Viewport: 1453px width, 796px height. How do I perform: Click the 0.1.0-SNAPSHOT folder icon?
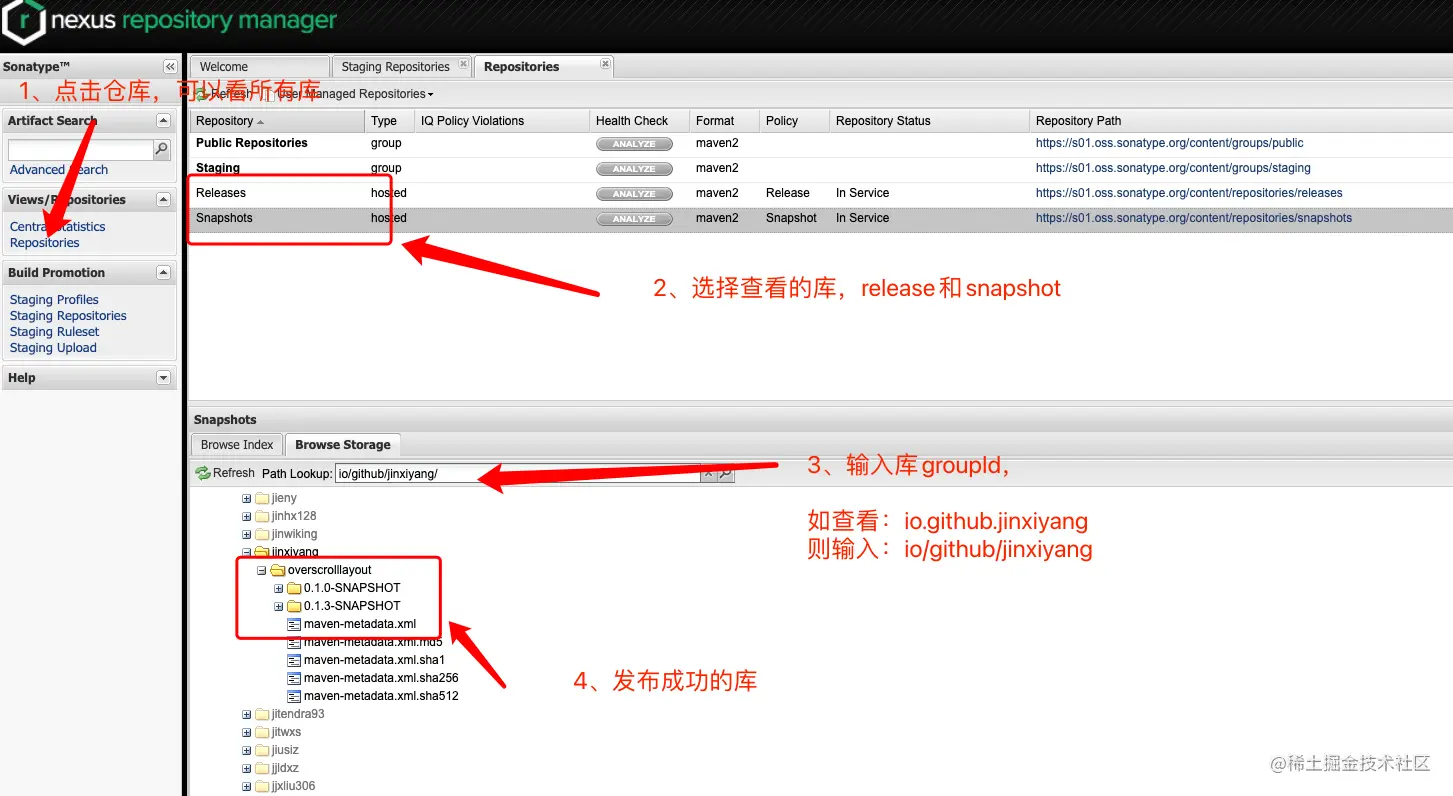tap(294, 588)
